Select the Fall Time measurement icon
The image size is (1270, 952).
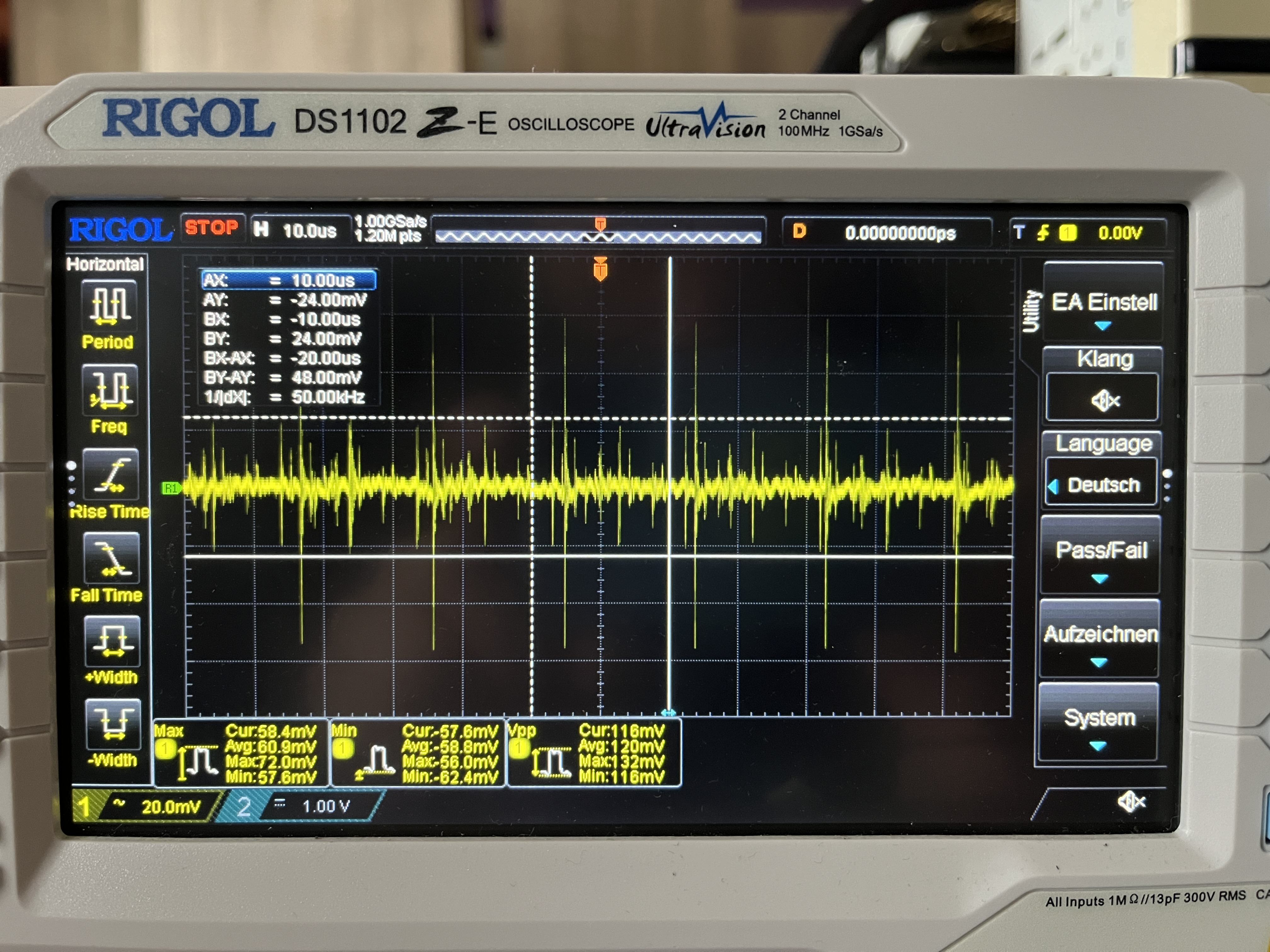pos(112,558)
